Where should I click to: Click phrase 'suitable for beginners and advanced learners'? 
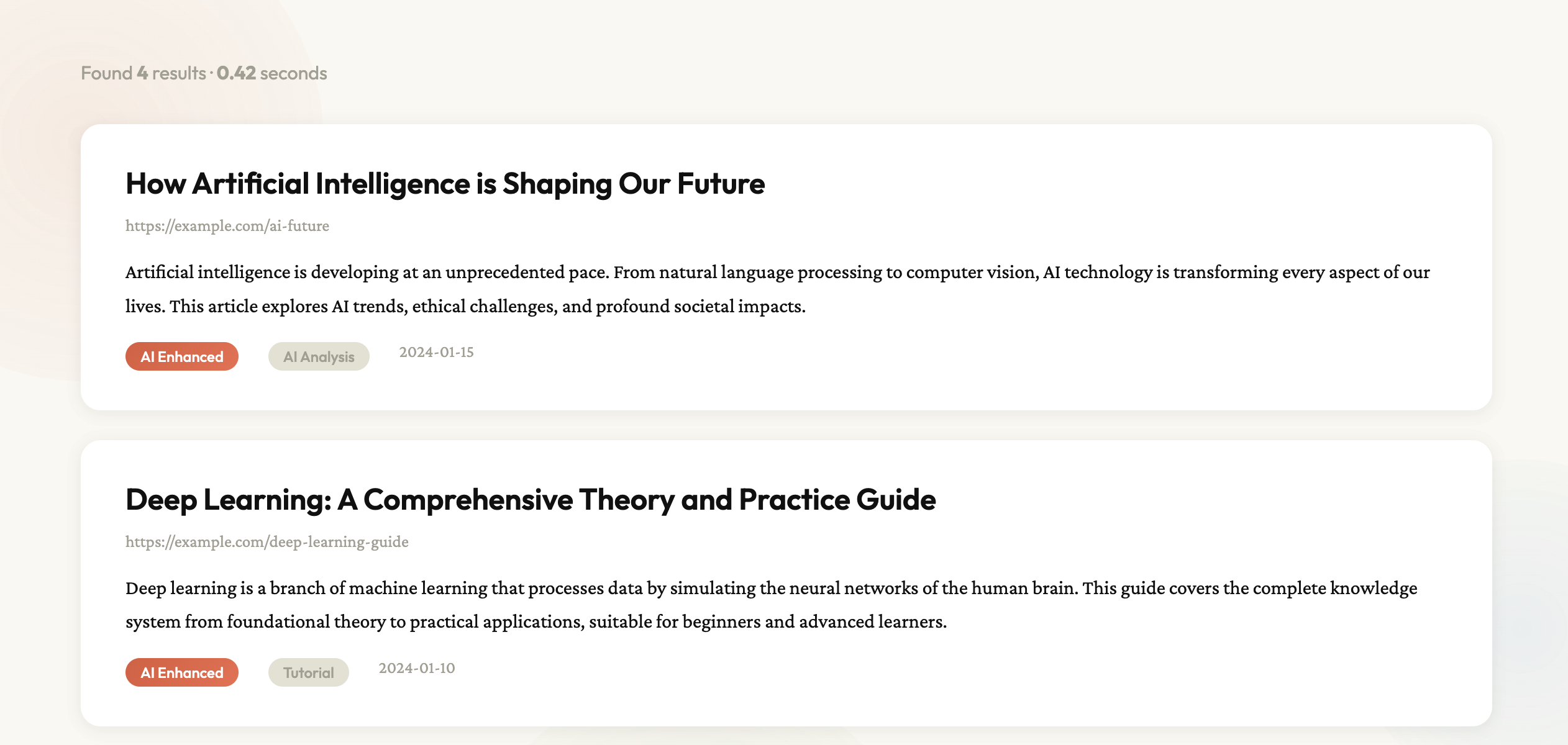767,622
